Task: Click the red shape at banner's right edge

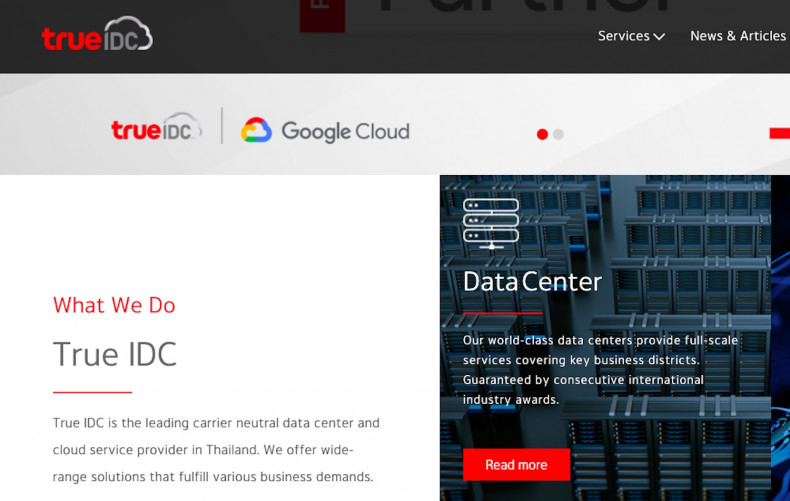Action: (779, 133)
